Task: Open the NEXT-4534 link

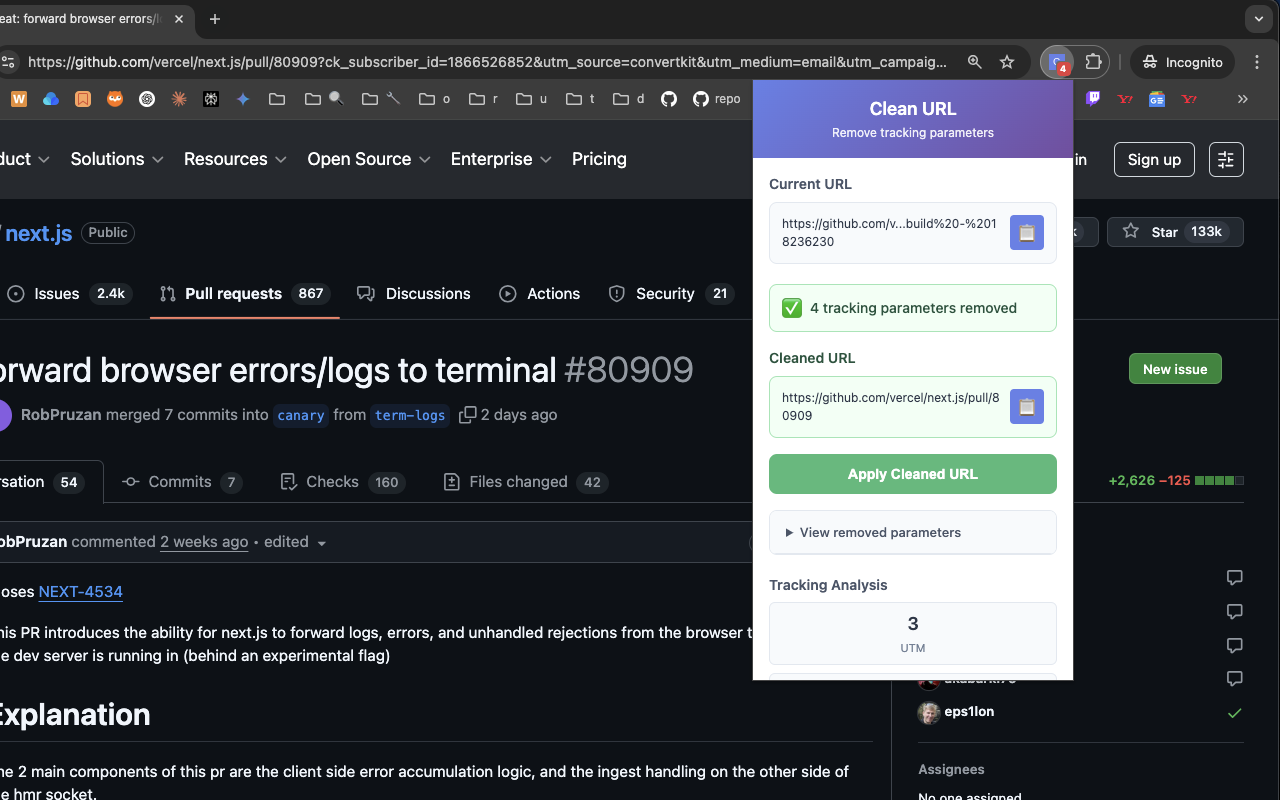Action: [x=80, y=591]
